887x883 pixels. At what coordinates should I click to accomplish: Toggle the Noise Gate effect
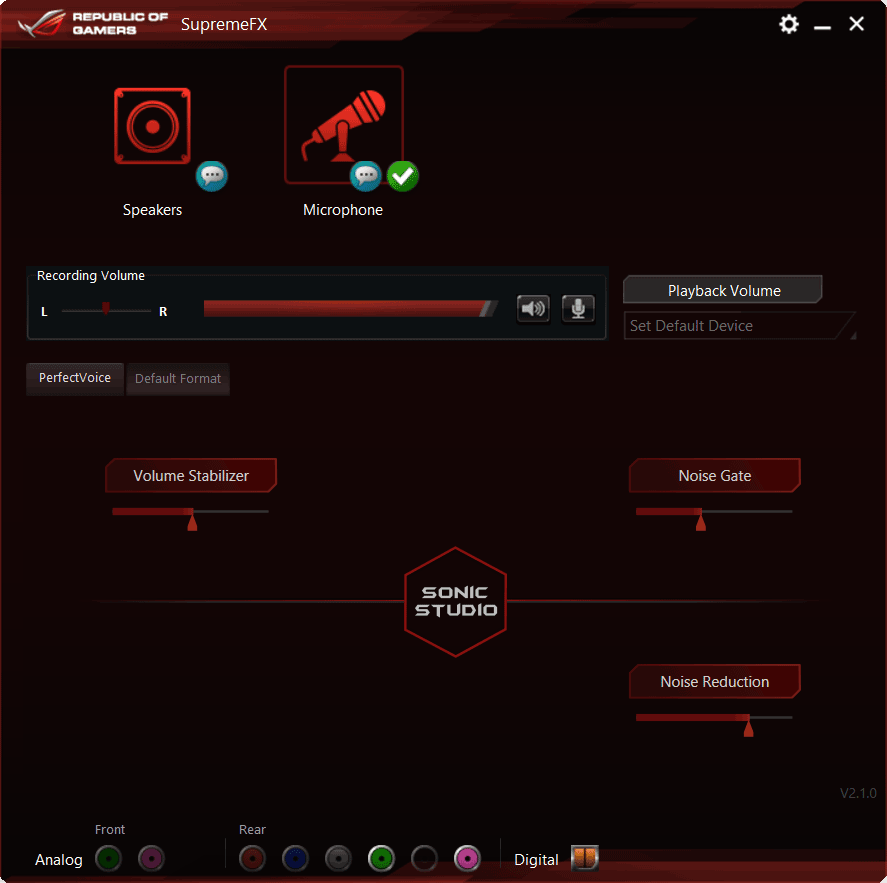pos(715,476)
